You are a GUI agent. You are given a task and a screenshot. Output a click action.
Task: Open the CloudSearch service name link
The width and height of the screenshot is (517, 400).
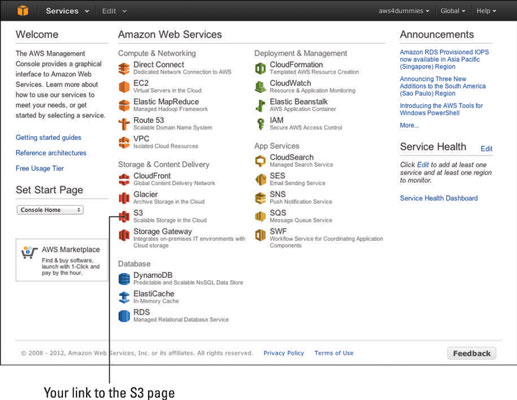coord(292,157)
